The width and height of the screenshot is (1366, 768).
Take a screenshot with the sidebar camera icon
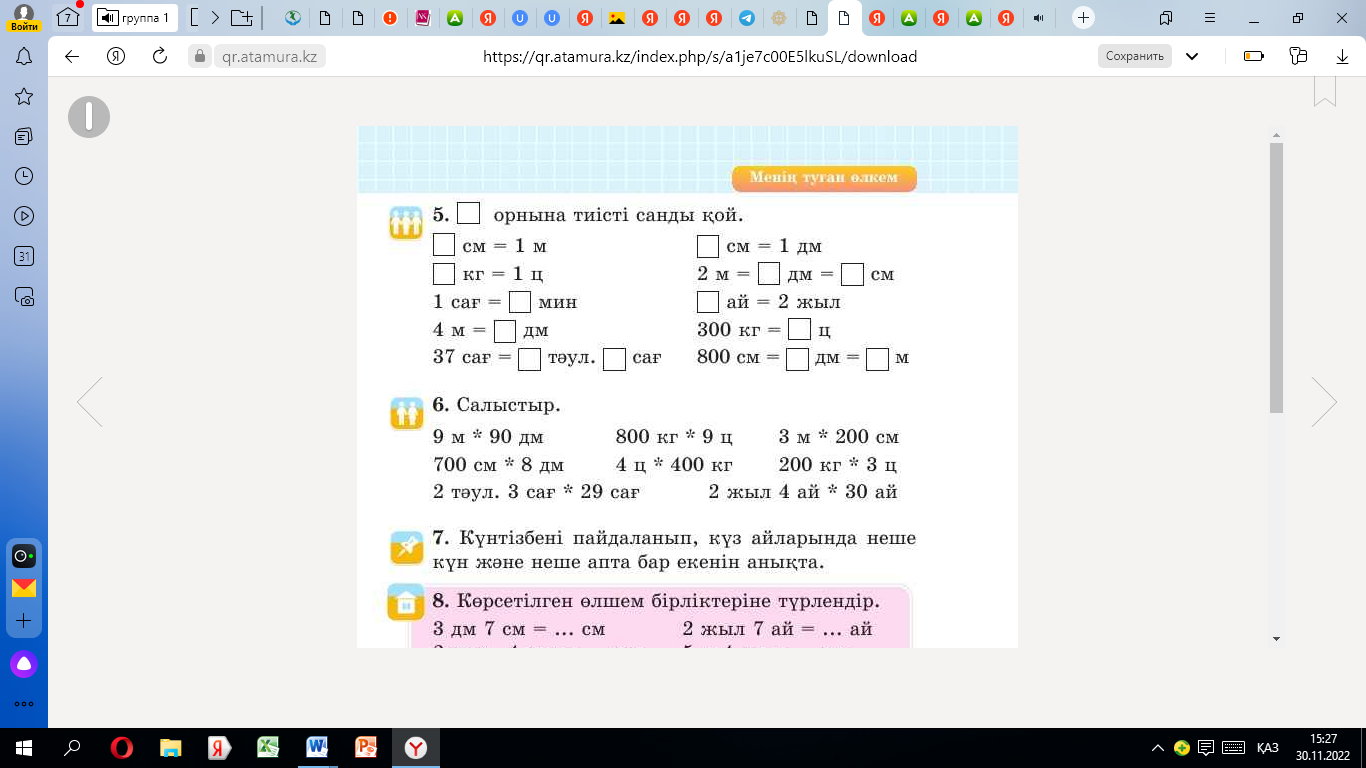(24, 296)
